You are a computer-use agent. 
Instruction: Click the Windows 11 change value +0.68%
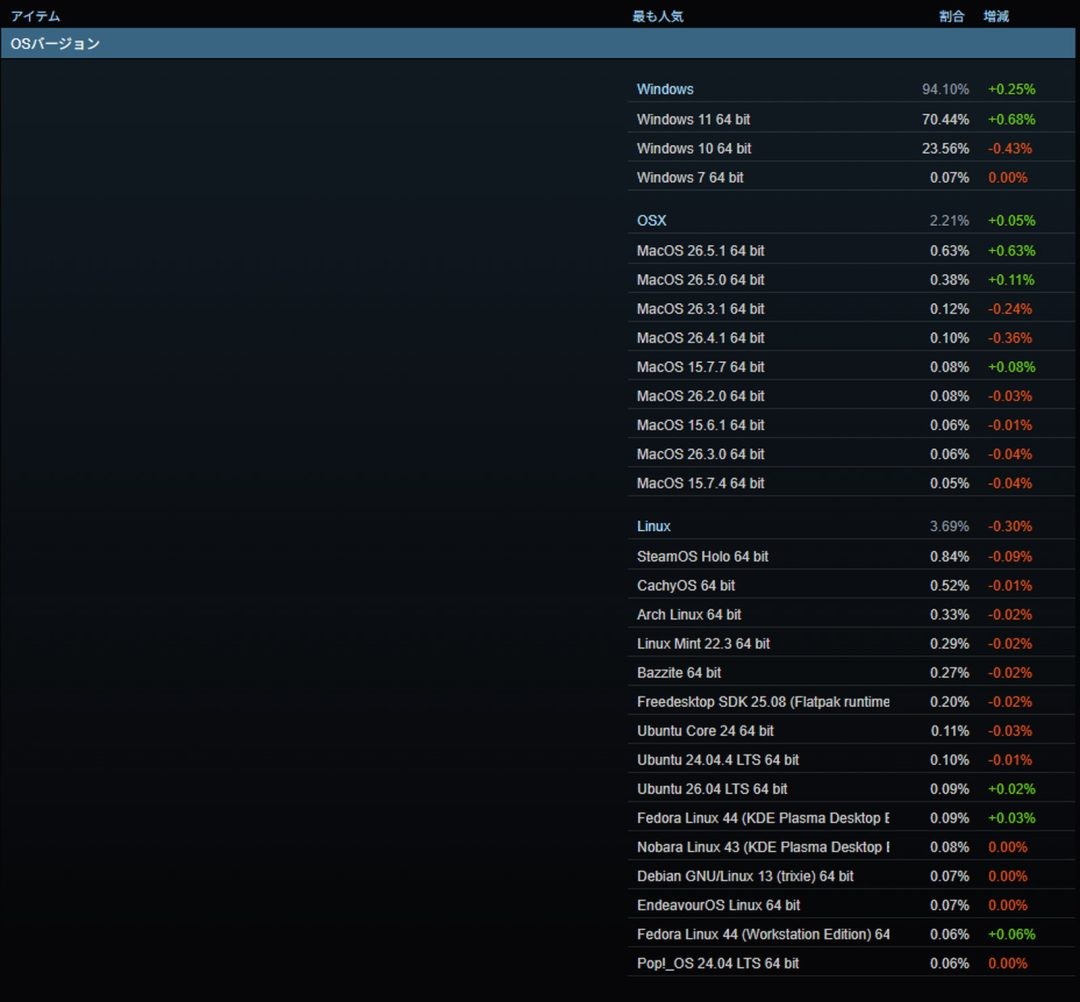1011,119
